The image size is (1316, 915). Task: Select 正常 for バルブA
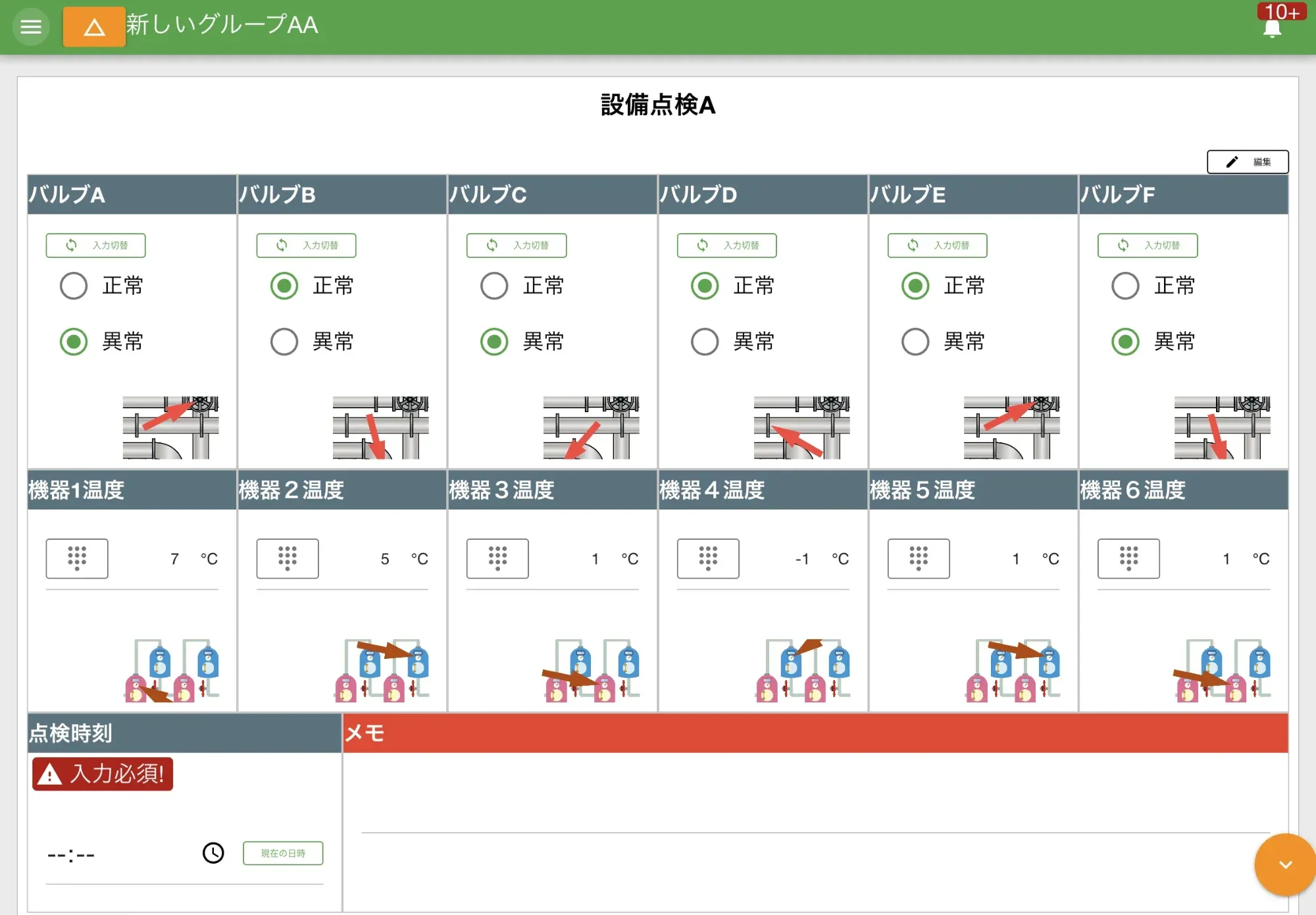coord(74,286)
